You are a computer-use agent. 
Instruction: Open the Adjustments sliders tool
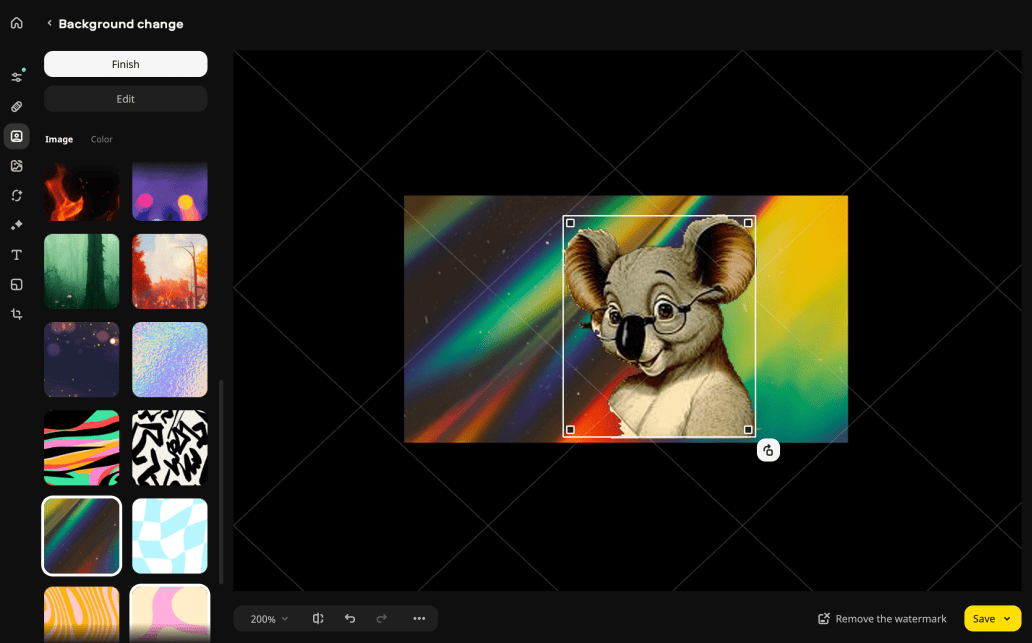tap(16, 77)
